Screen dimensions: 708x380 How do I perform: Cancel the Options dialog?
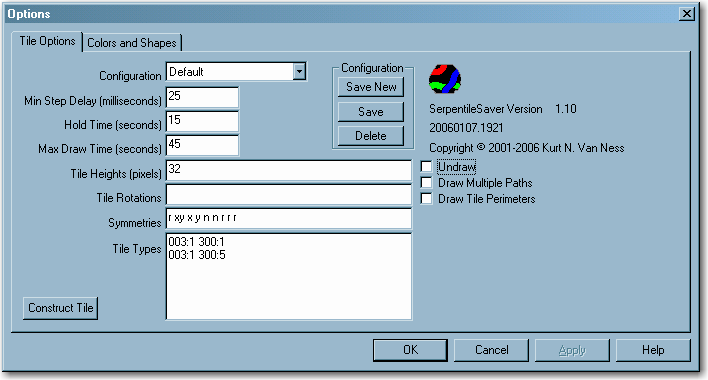click(x=491, y=350)
